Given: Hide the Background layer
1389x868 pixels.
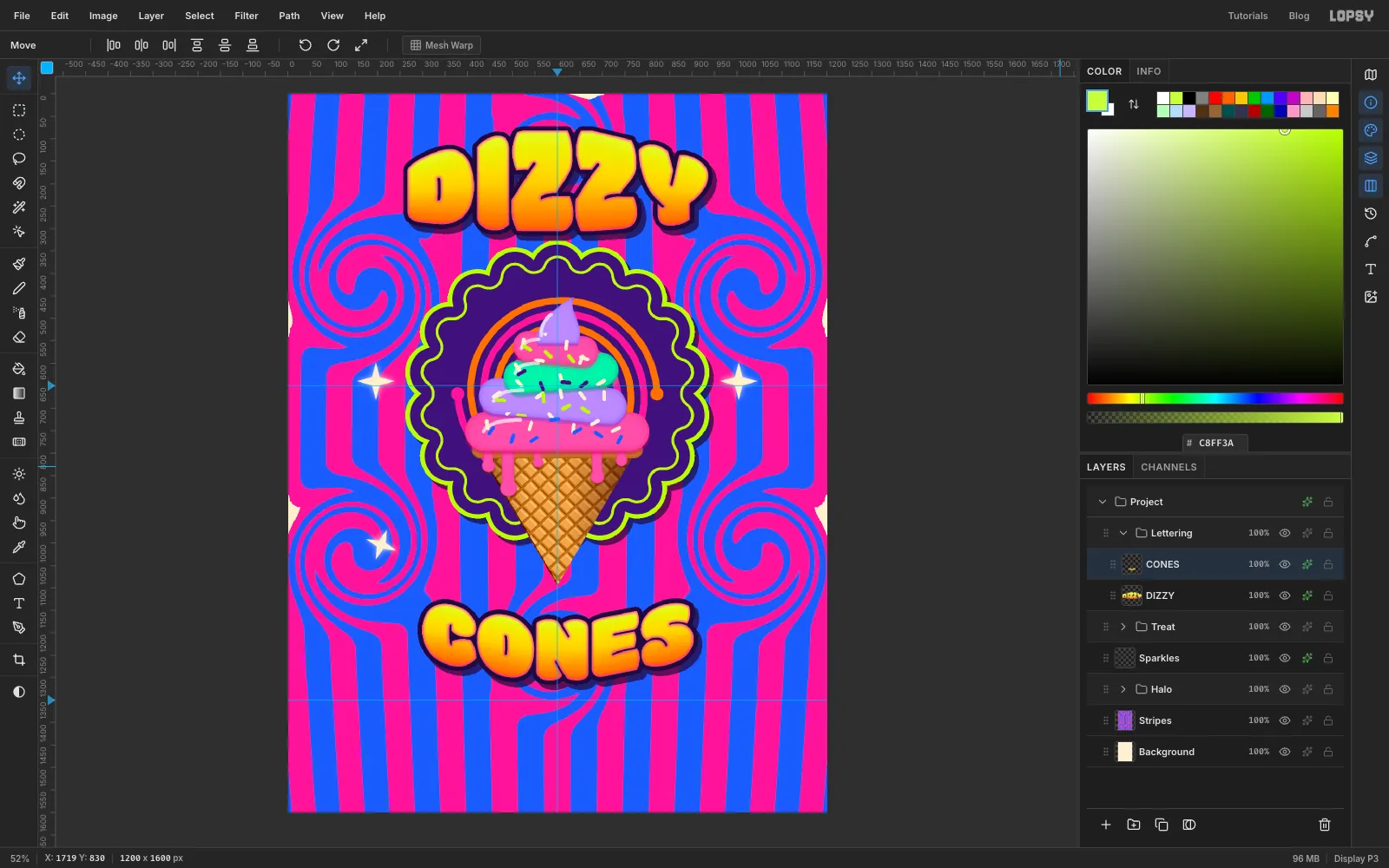Looking at the screenshot, I should pyautogui.click(x=1285, y=752).
